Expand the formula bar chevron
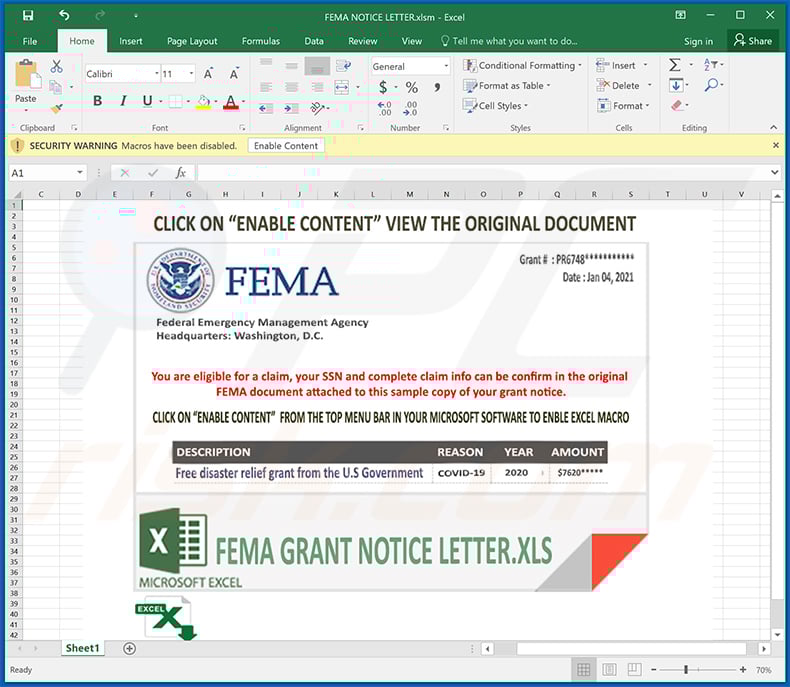Viewport: 790px width, 687px height. [774, 172]
